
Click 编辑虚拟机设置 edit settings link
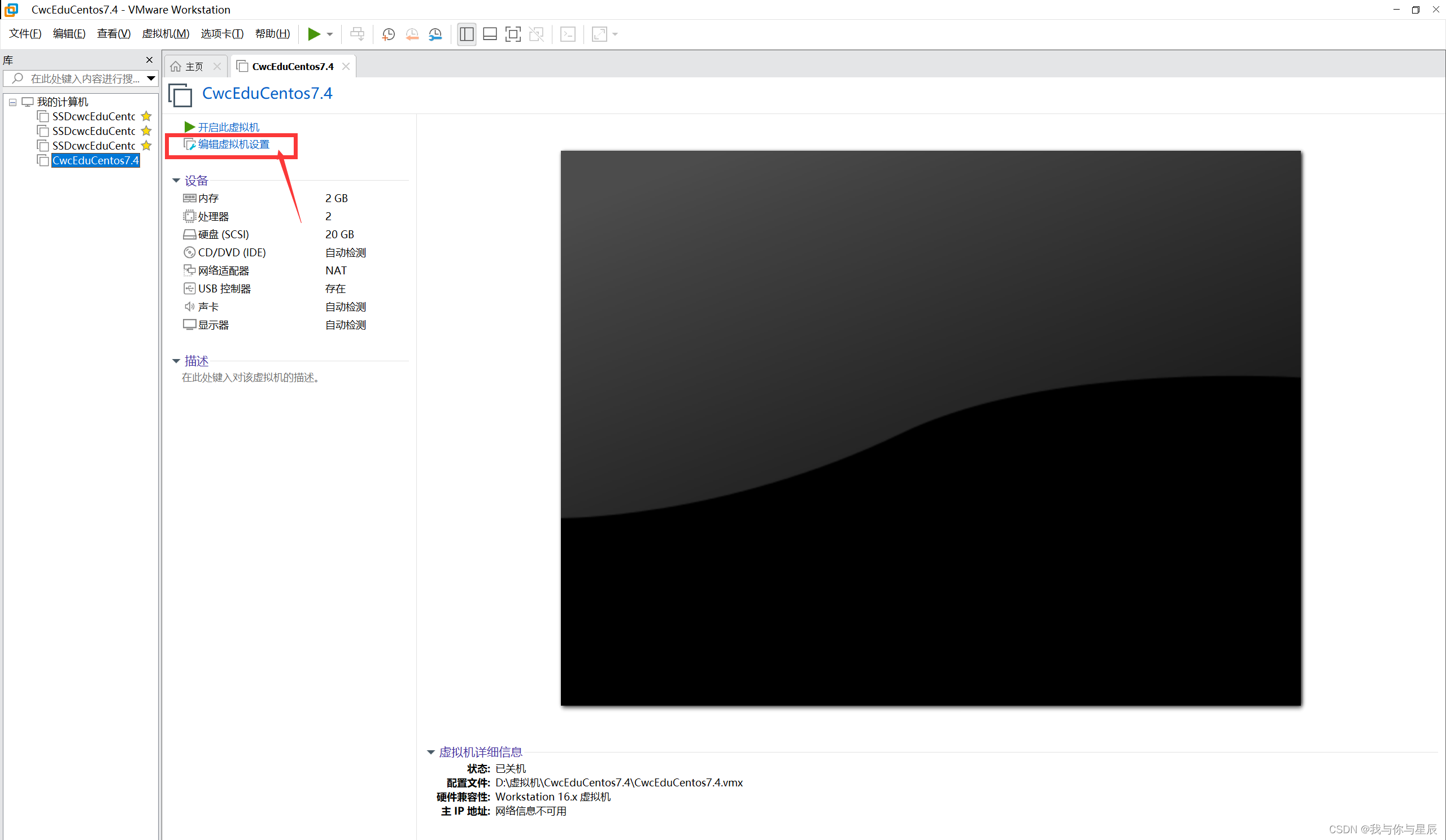pyautogui.click(x=233, y=145)
